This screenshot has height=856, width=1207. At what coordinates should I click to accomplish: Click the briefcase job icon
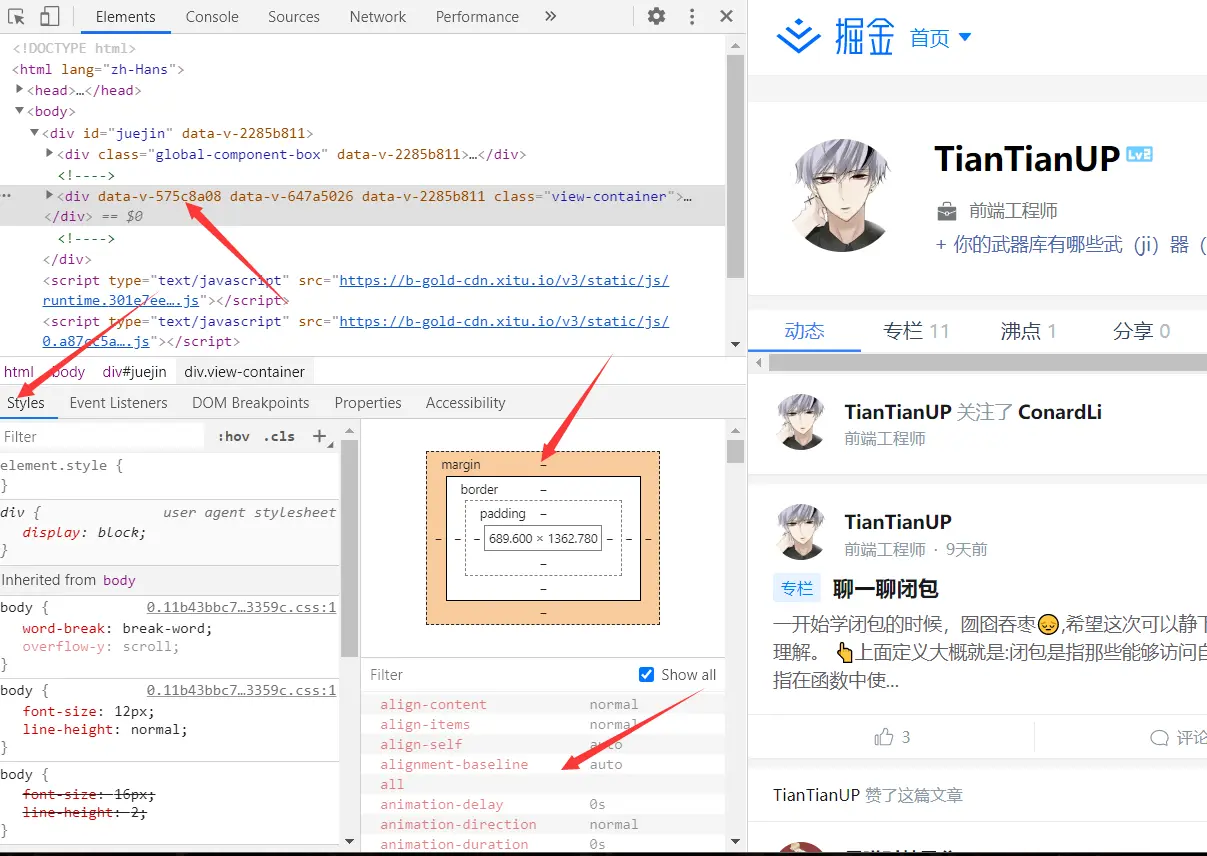point(946,212)
